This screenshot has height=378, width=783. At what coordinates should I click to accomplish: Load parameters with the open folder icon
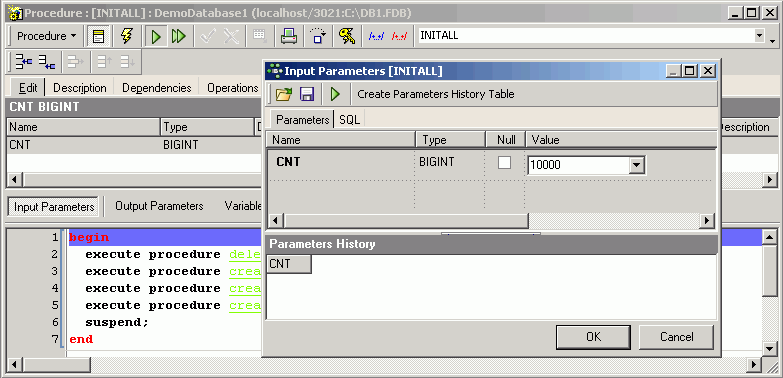click(x=284, y=94)
